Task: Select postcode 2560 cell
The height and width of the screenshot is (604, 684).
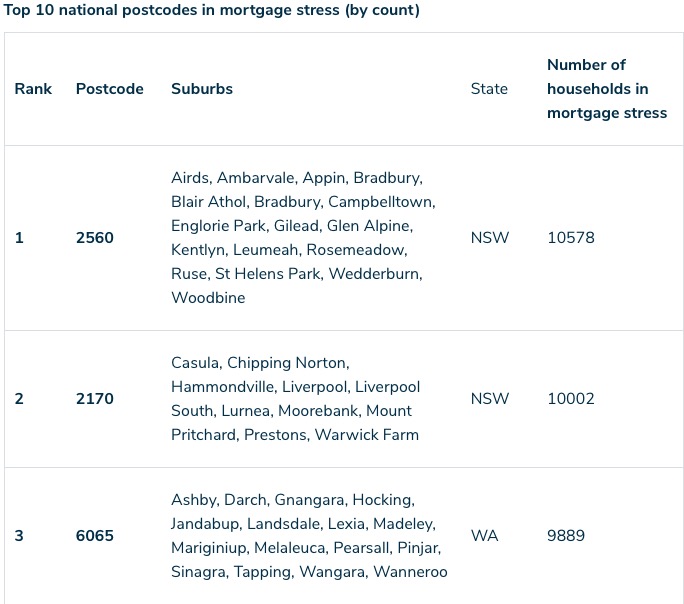Action: [x=95, y=238]
